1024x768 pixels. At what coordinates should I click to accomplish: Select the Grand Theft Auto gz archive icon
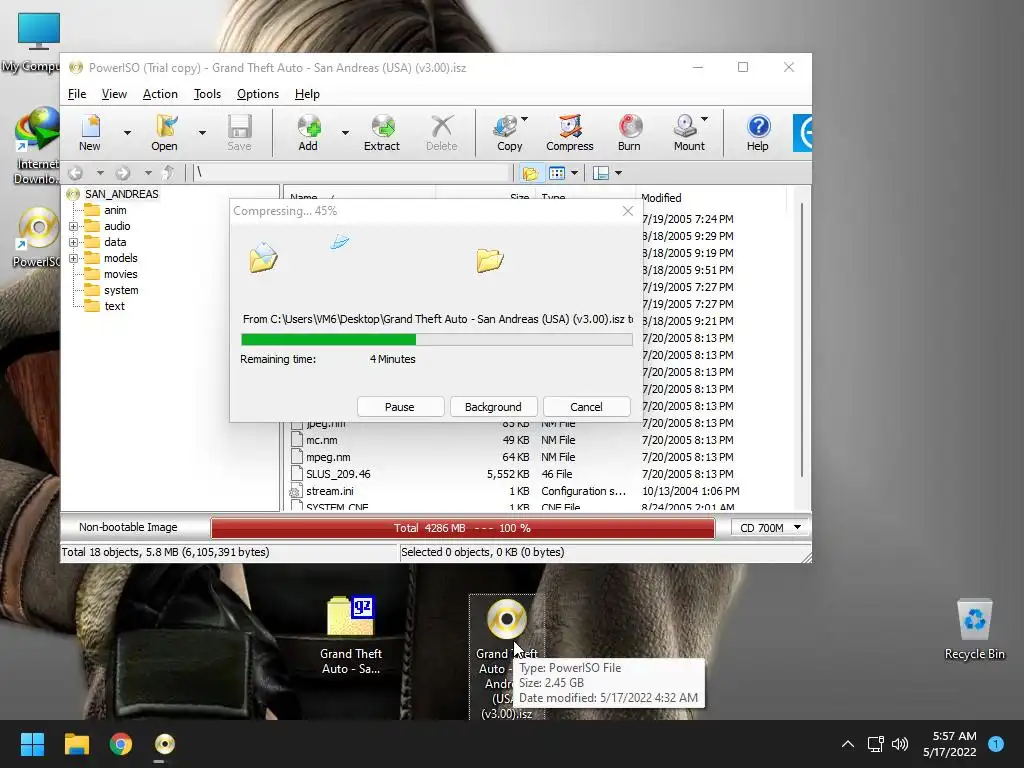(351, 634)
